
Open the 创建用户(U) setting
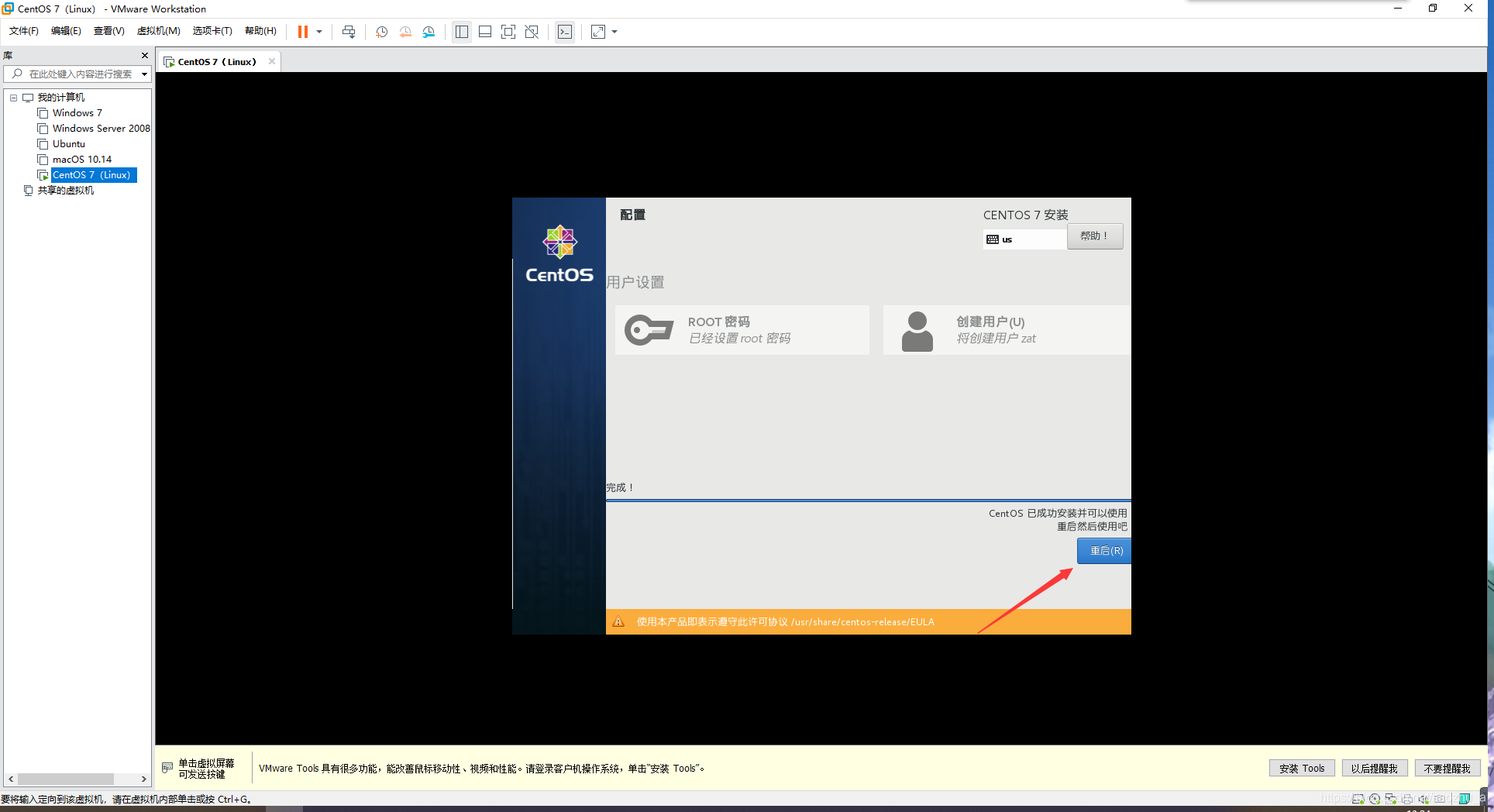pyautogui.click(x=1007, y=330)
